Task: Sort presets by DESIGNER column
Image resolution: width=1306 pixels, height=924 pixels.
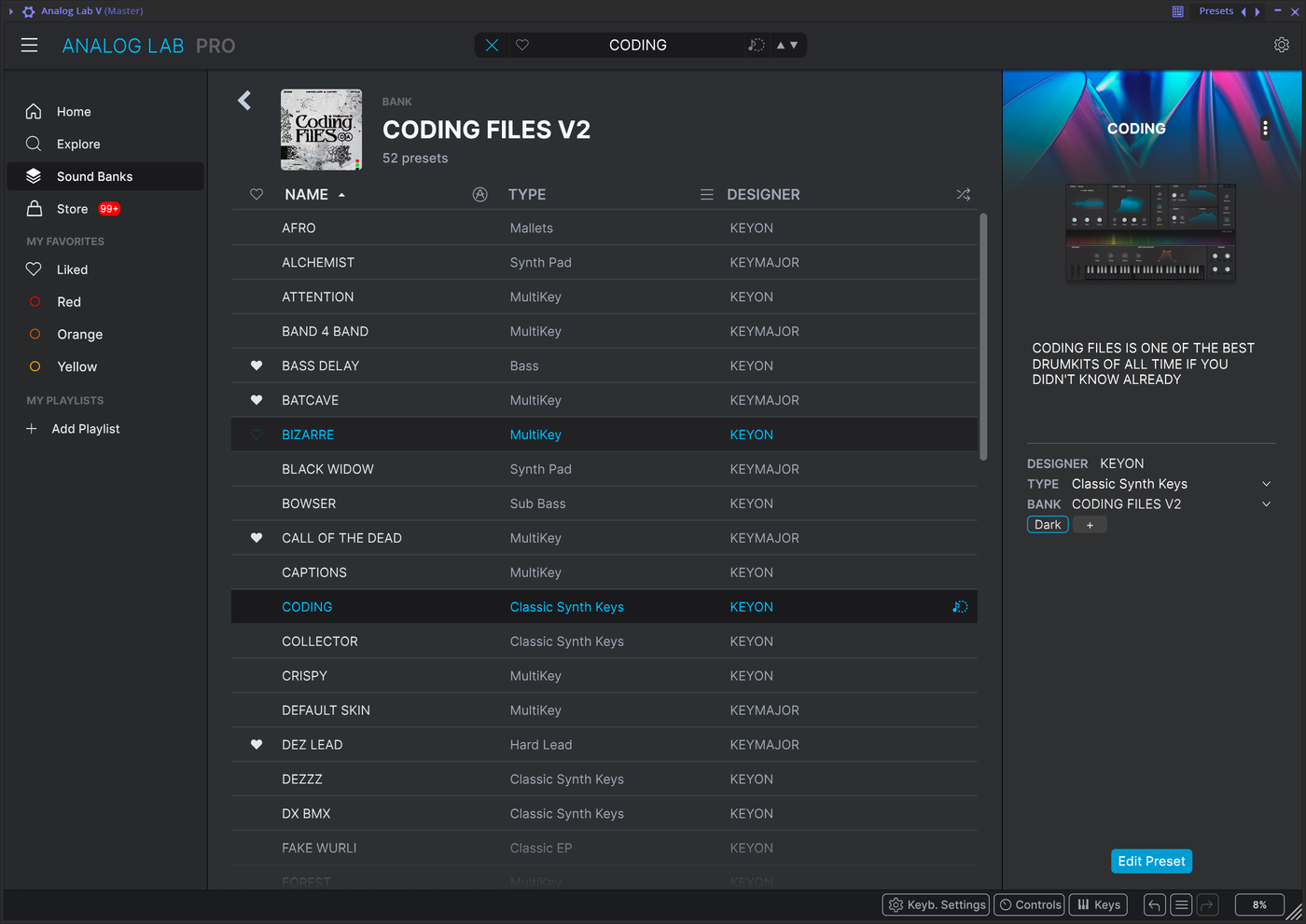Action: [x=763, y=194]
